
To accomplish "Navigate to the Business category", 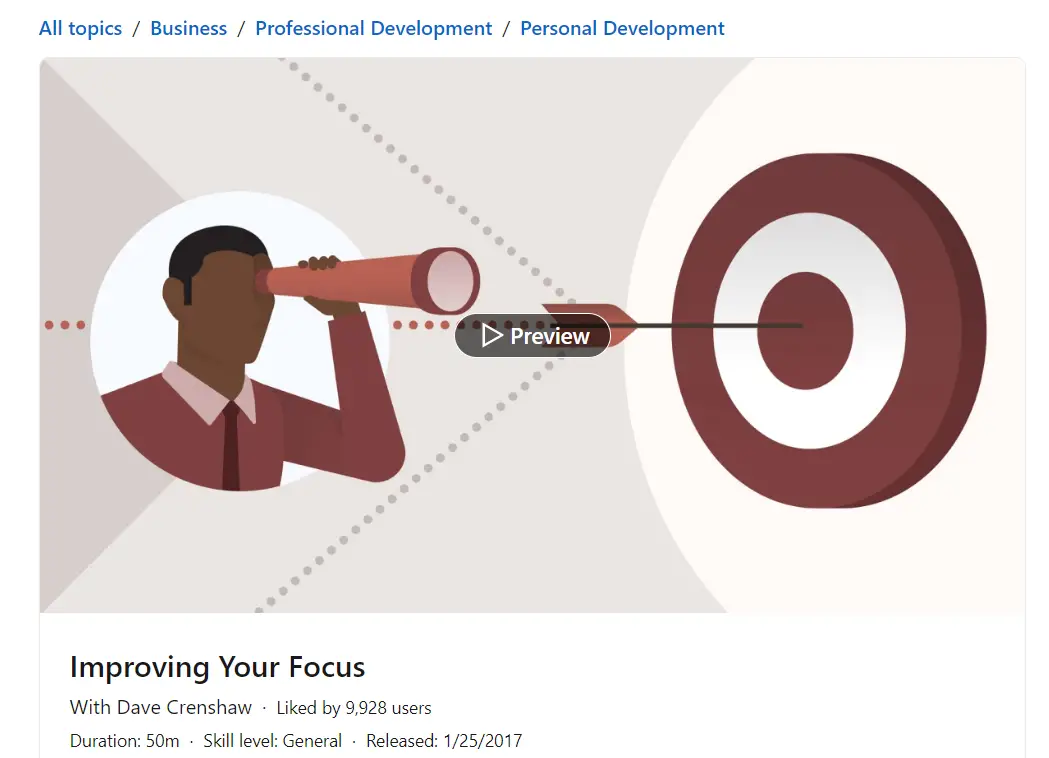I will pyautogui.click(x=188, y=28).
